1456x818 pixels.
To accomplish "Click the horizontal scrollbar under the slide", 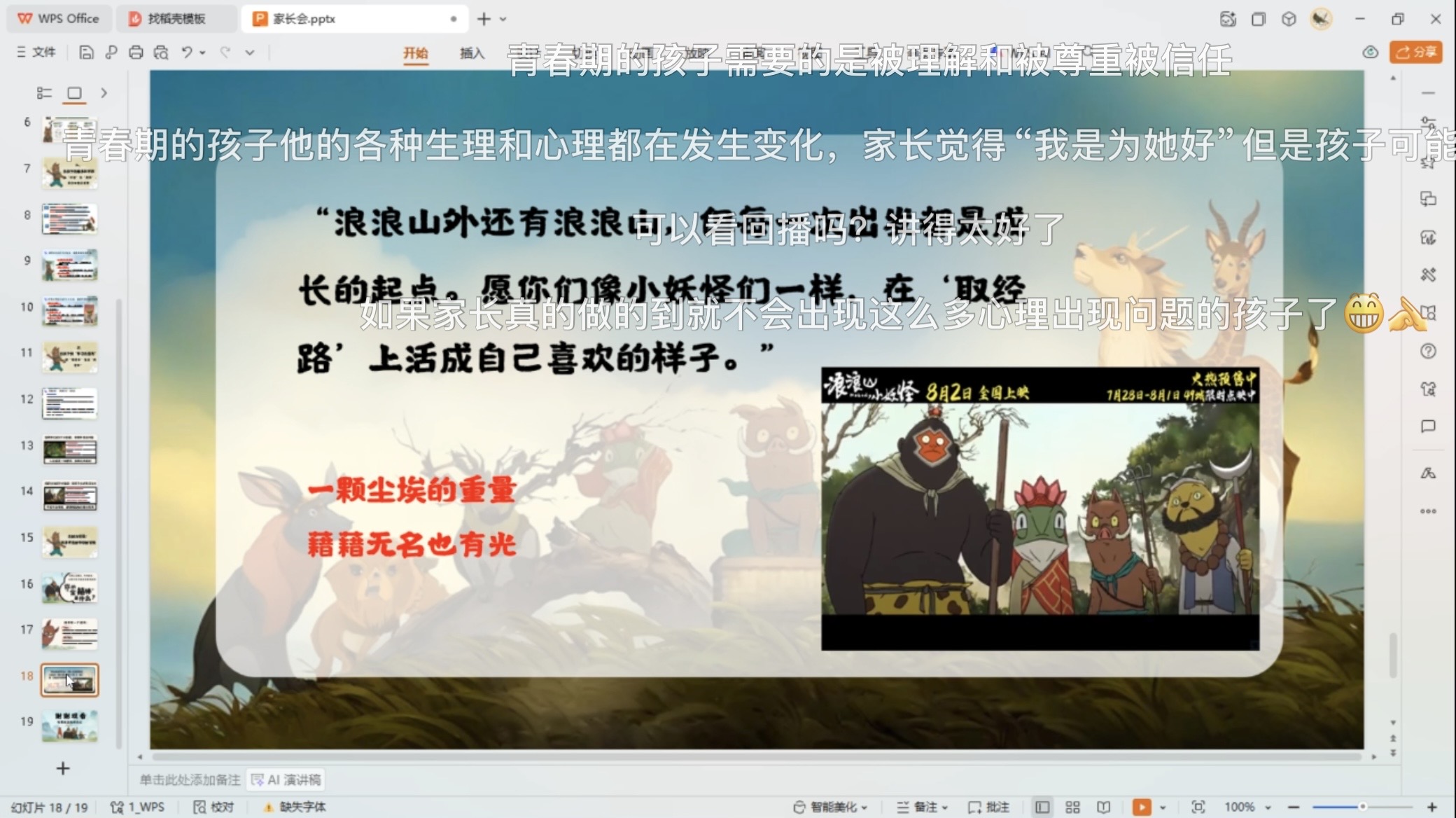I will point(757,756).
